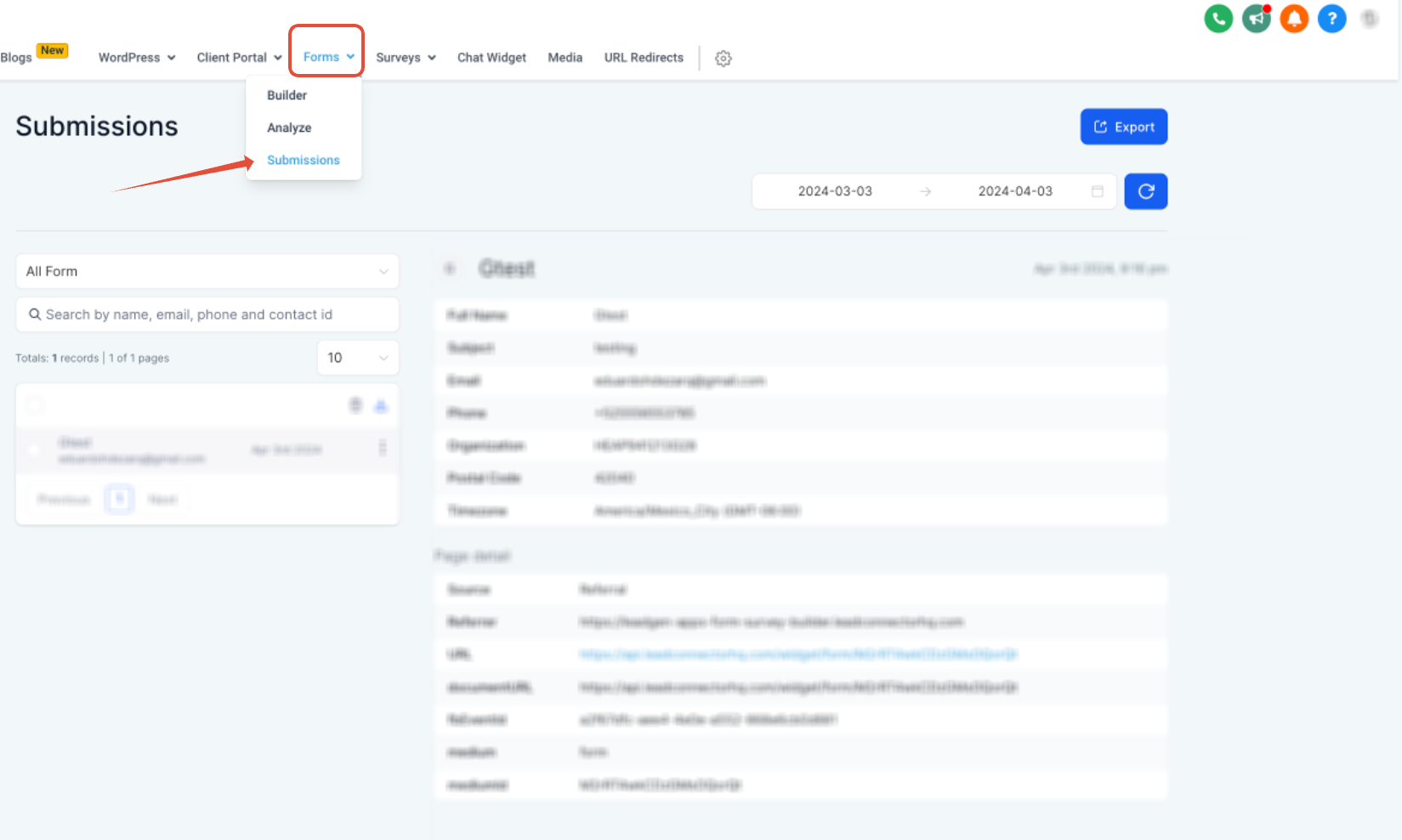Check the submission row checkbox
The height and width of the screenshot is (840, 1402).
[35, 450]
